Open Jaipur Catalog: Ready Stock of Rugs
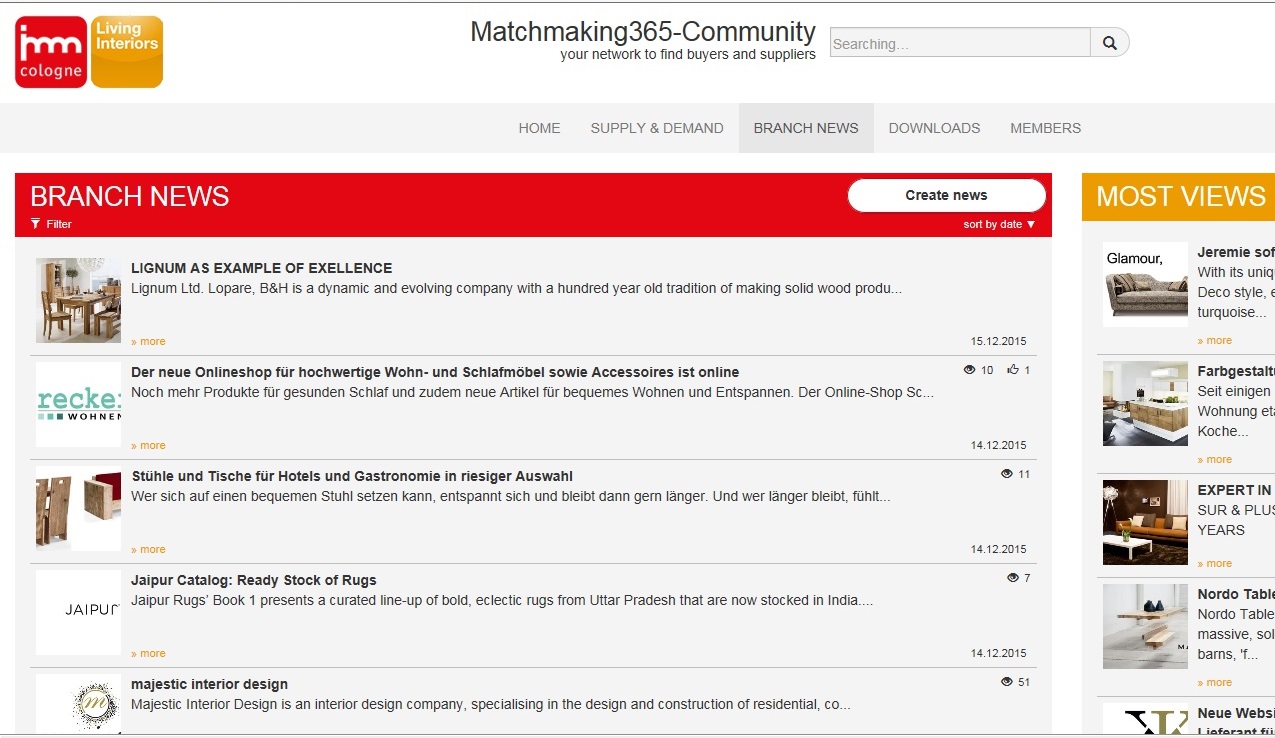This screenshot has width=1275, height=738. (x=254, y=580)
